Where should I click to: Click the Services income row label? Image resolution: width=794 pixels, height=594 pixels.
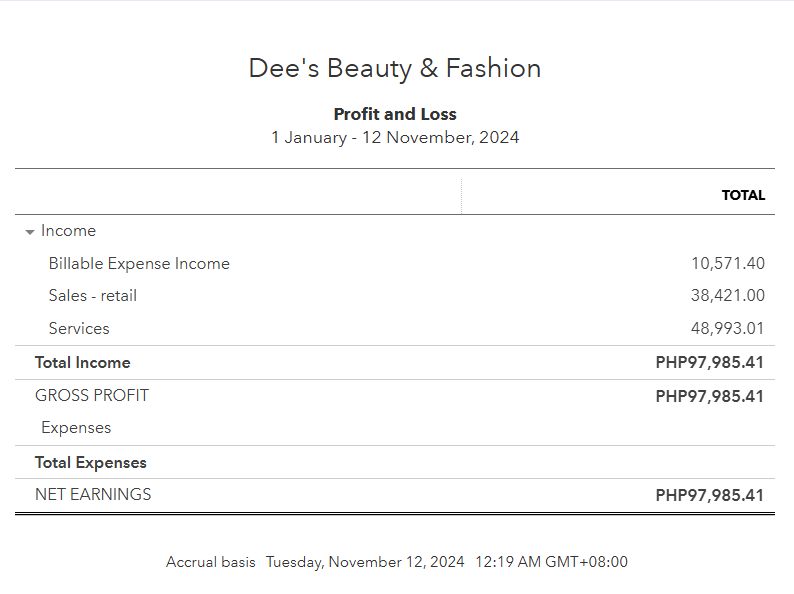click(79, 329)
